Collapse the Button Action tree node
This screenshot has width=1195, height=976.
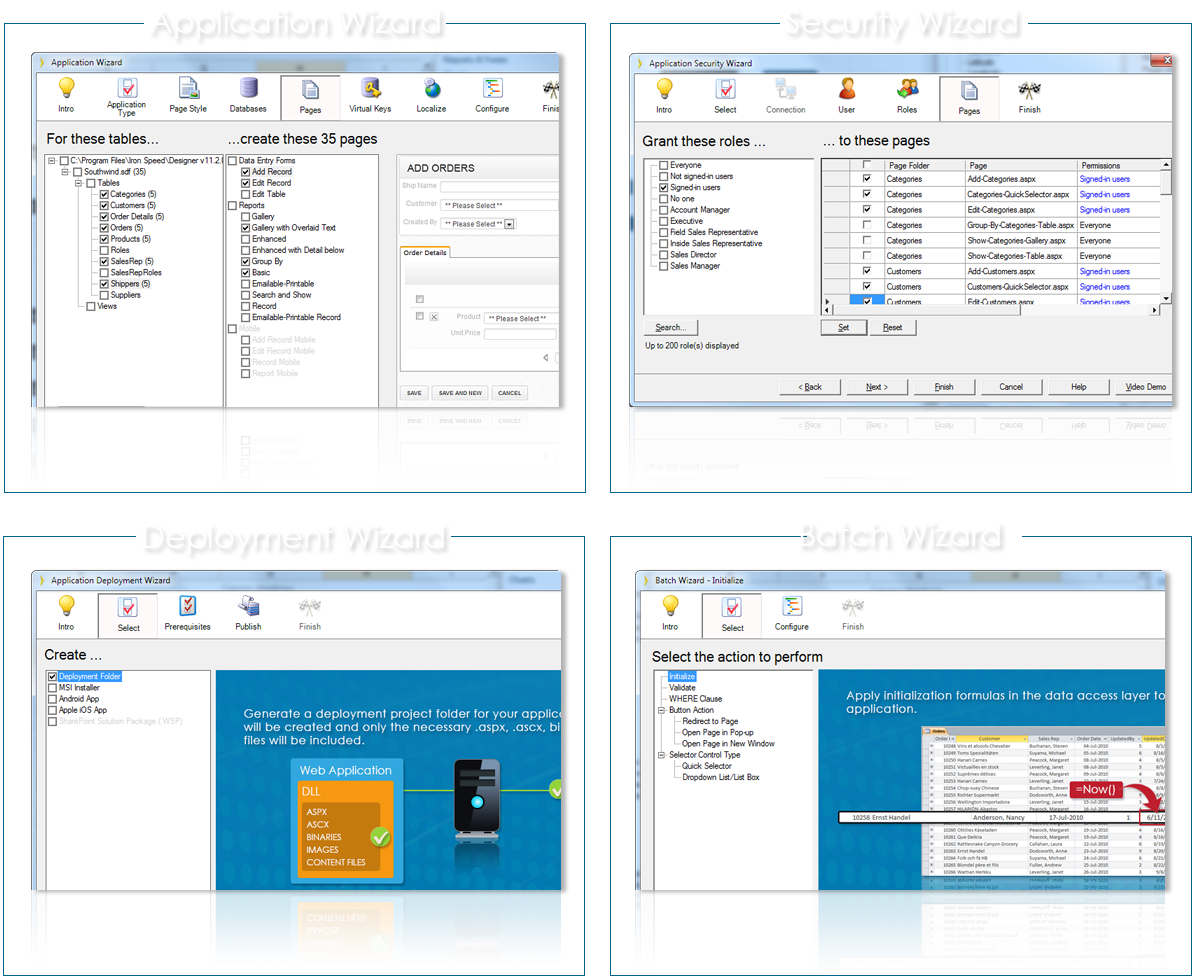661,710
